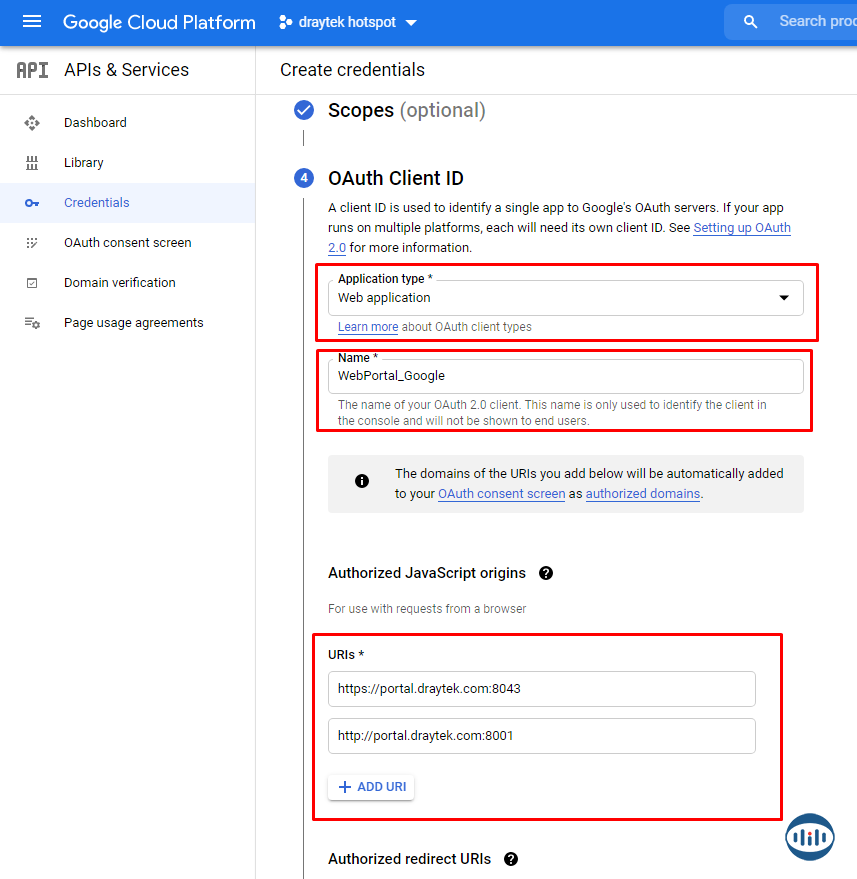Click the Name field containing WebPortal_Google

pyautogui.click(x=565, y=376)
